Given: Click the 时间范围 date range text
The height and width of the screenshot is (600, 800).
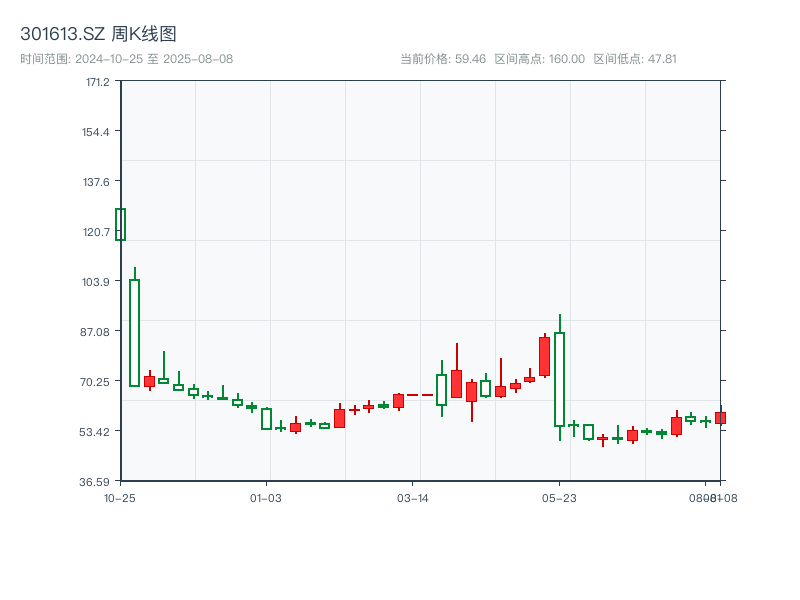Looking at the screenshot, I should pyautogui.click(x=126, y=59).
